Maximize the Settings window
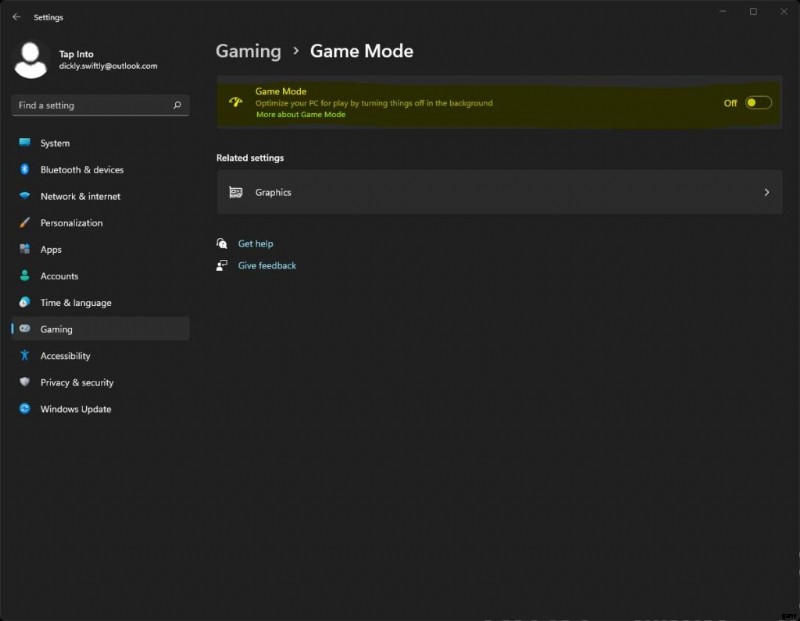Image resolution: width=800 pixels, height=621 pixels. [753, 11]
